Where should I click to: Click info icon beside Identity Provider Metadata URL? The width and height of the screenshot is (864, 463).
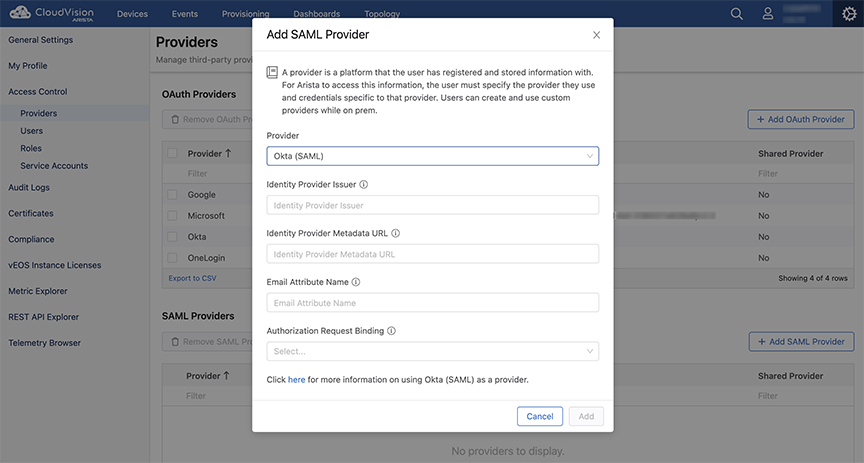click(x=396, y=233)
